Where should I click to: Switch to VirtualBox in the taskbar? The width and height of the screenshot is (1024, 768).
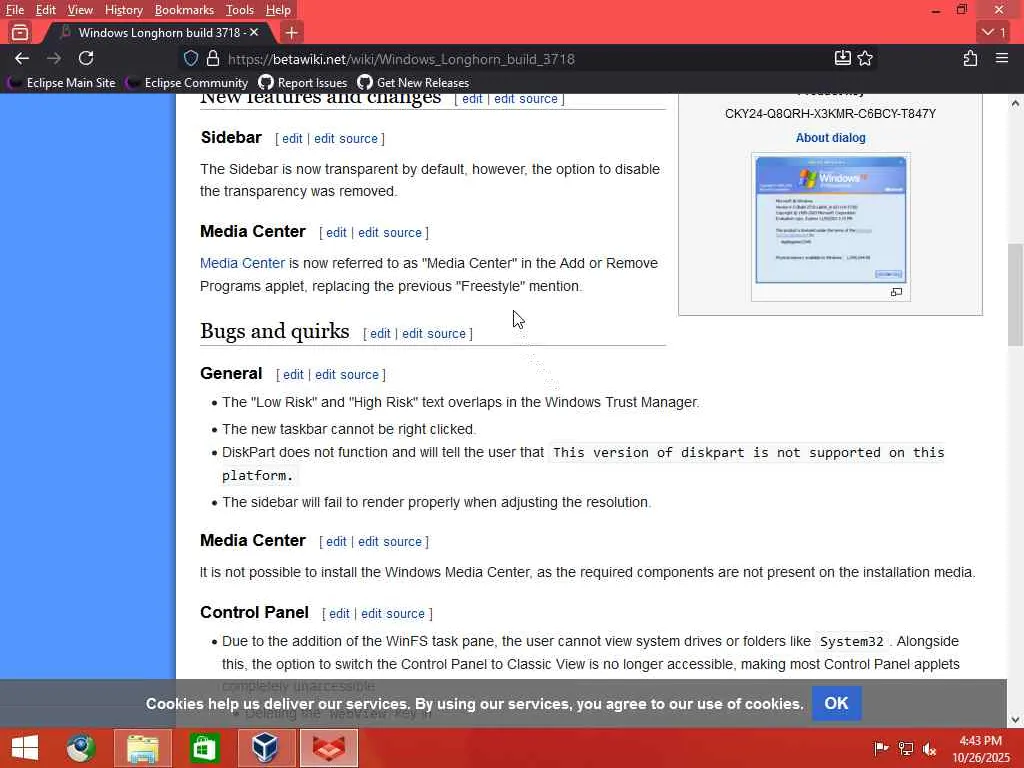click(x=265, y=748)
